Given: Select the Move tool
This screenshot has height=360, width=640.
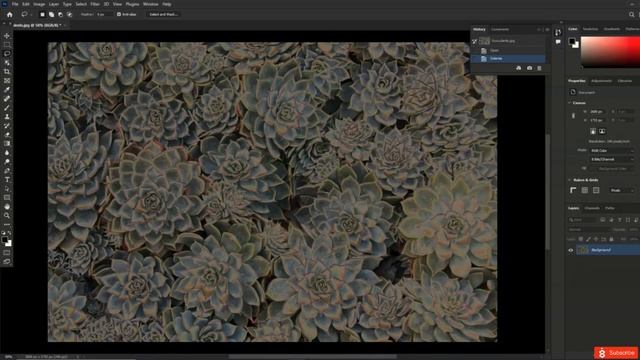Looking at the screenshot, I should (7, 36).
